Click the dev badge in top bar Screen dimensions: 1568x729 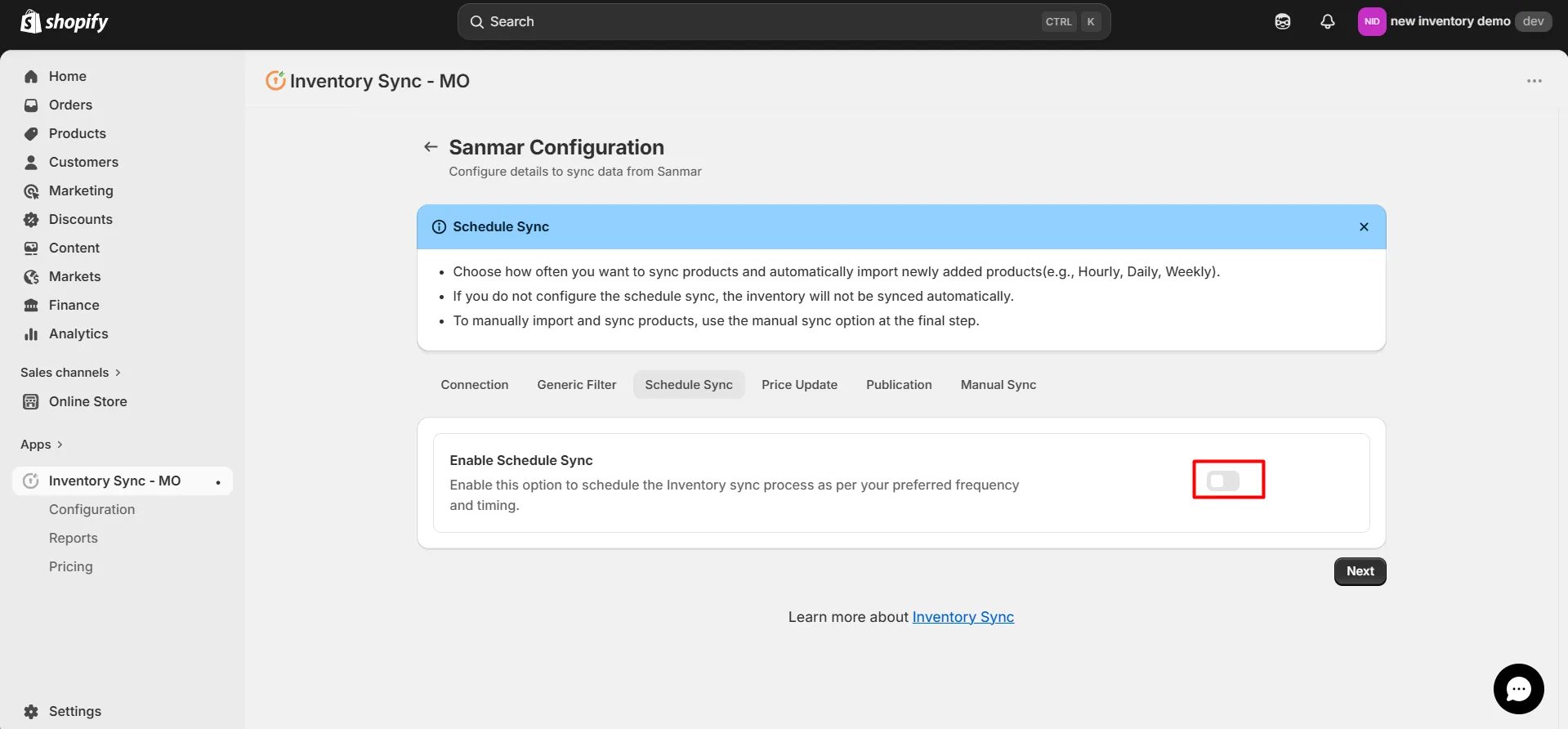point(1534,21)
